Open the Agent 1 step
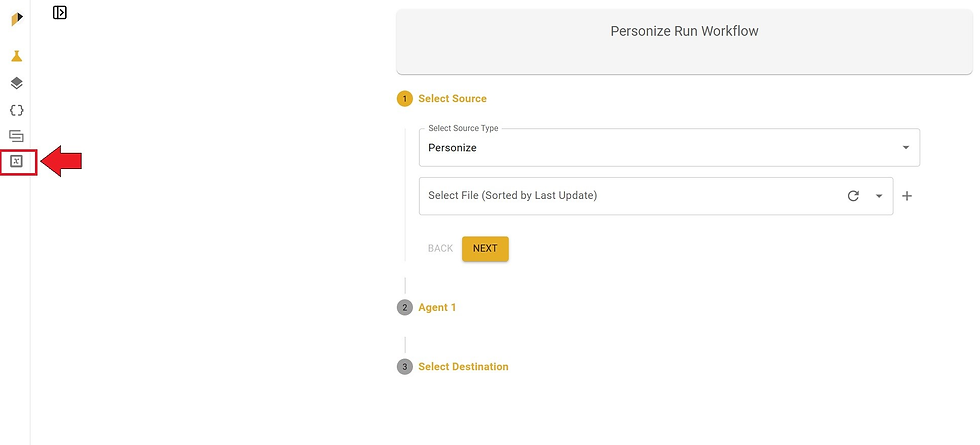The width and height of the screenshot is (980, 445). point(438,308)
